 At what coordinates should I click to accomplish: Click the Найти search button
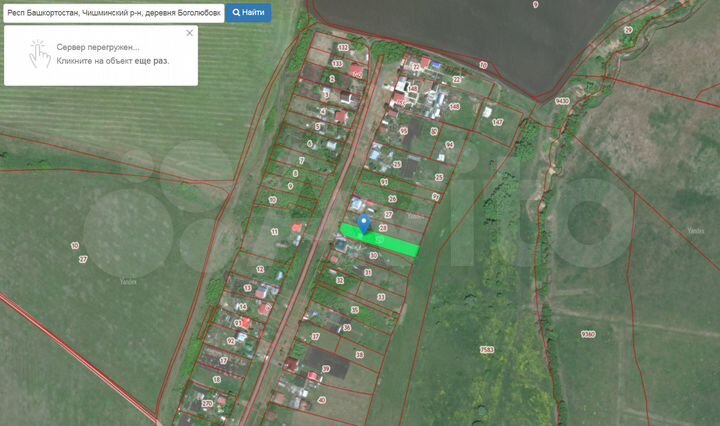pyautogui.click(x=247, y=12)
